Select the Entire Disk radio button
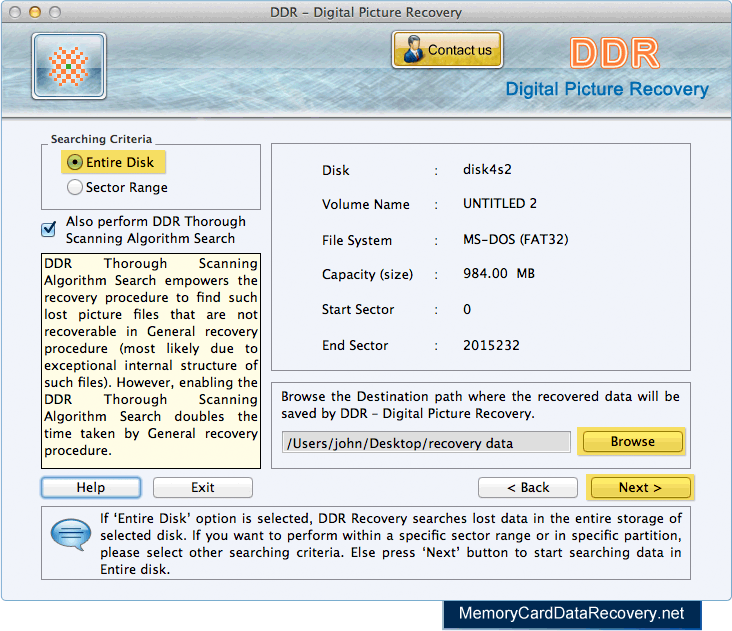Image resolution: width=732 pixels, height=631 pixels. [74, 162]
